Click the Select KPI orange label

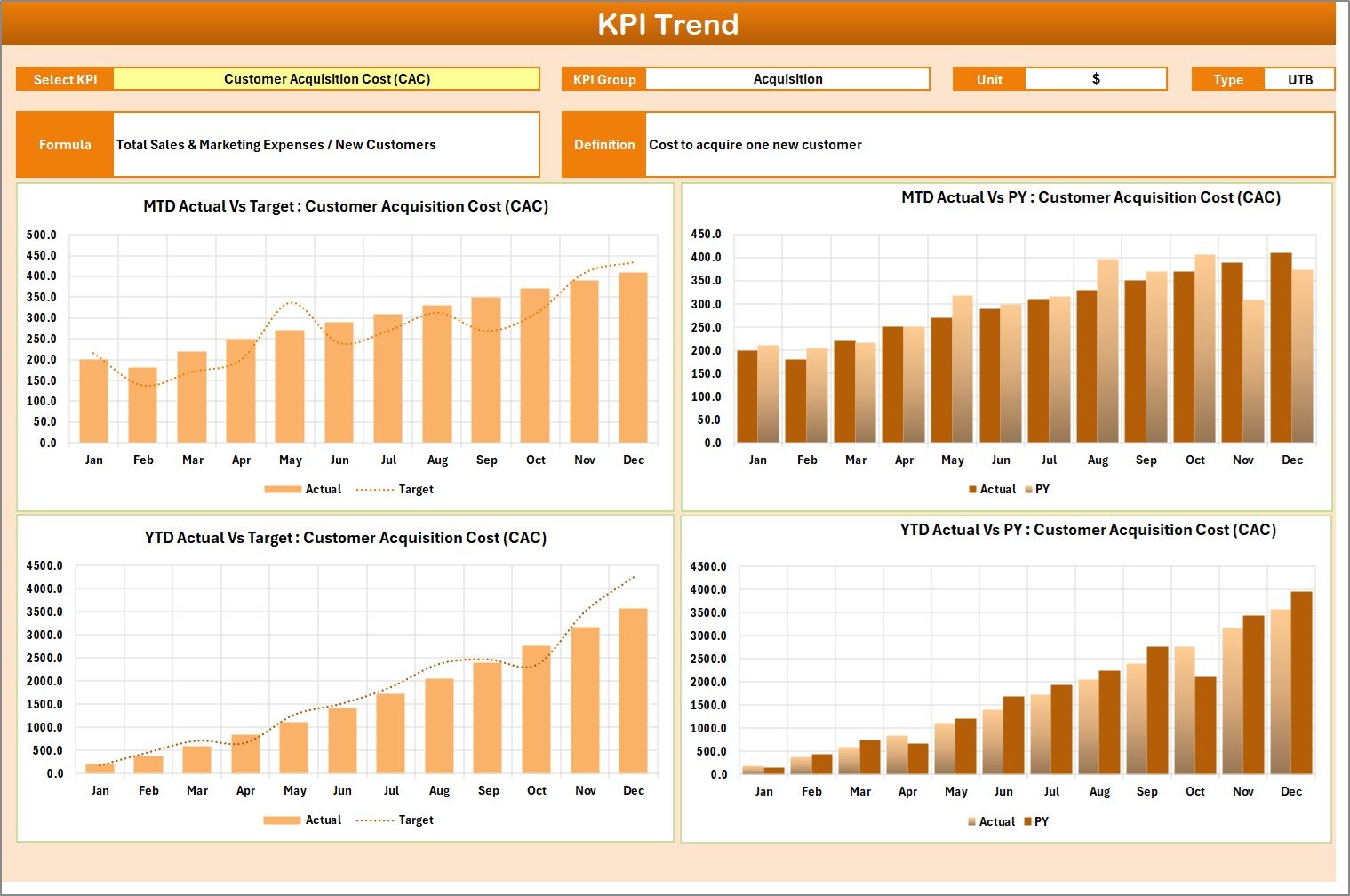(x=65, y=78)
